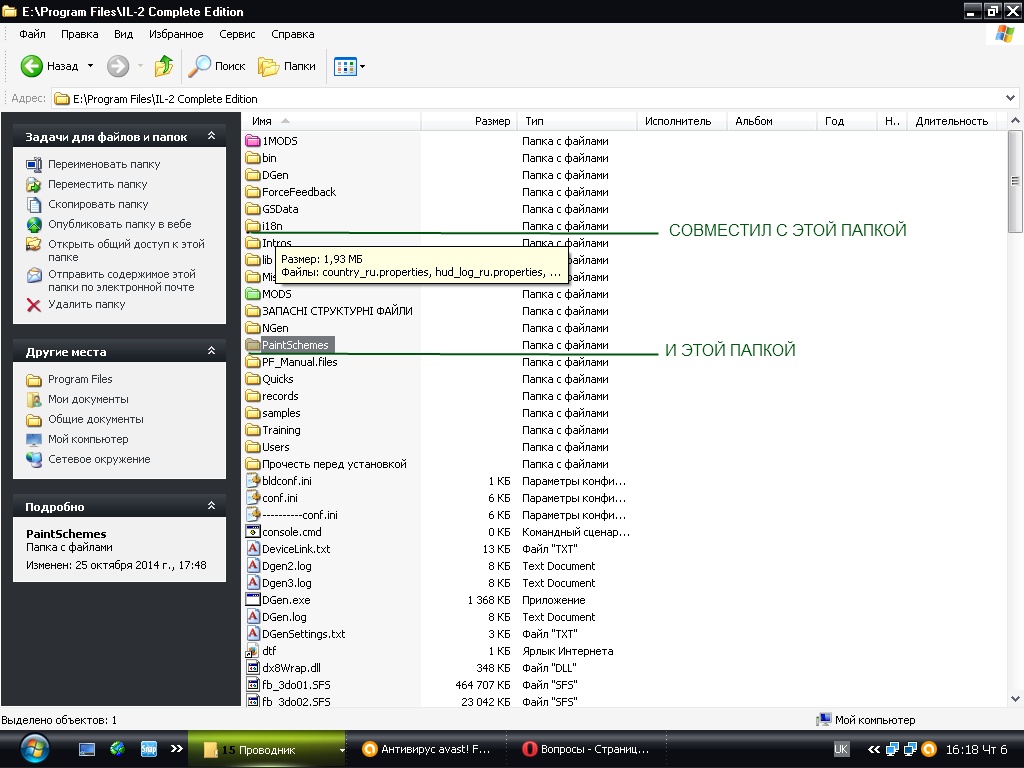Collapse the 'Подробно' details panel
Screen dimensions: 1024x768
point(211,506)
